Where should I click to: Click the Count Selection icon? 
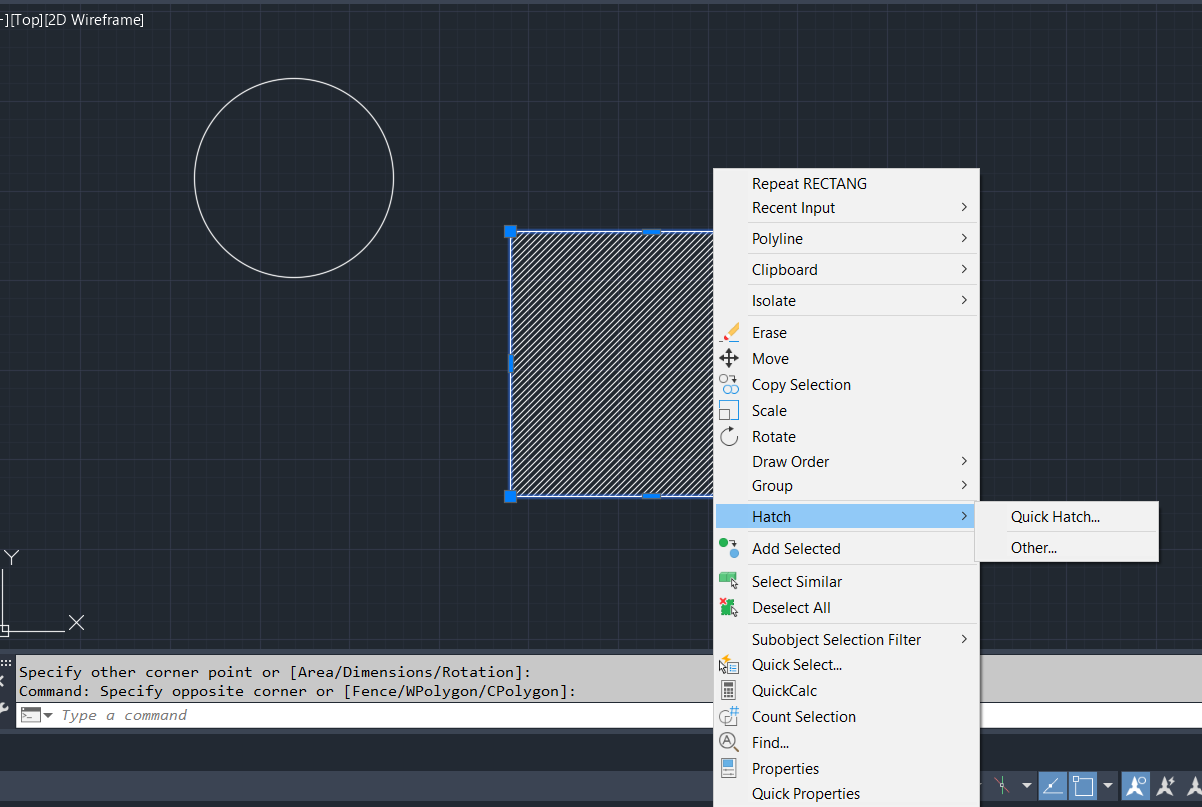click(x=729, y=716)
